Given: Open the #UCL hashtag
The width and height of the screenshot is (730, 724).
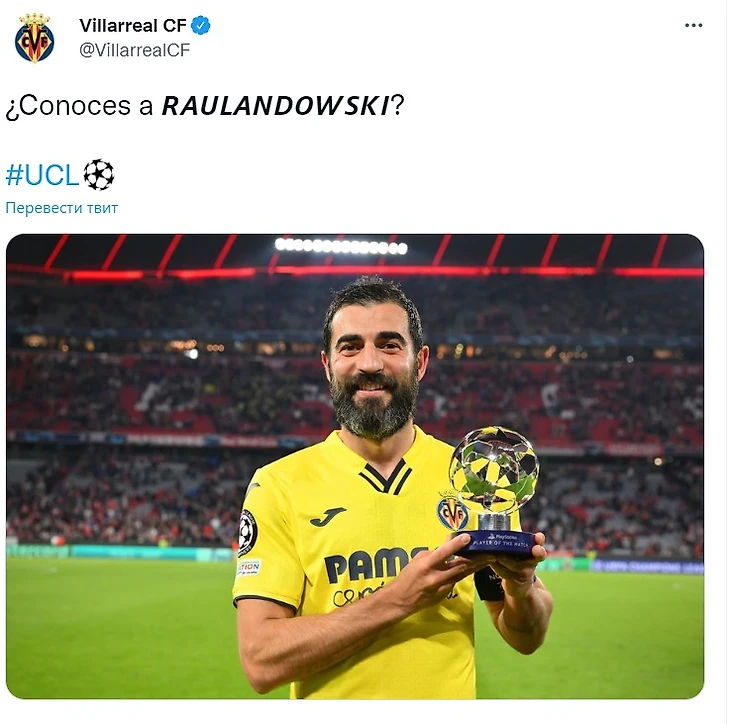Looking at the screenshot, I should [x=42, y=176].
